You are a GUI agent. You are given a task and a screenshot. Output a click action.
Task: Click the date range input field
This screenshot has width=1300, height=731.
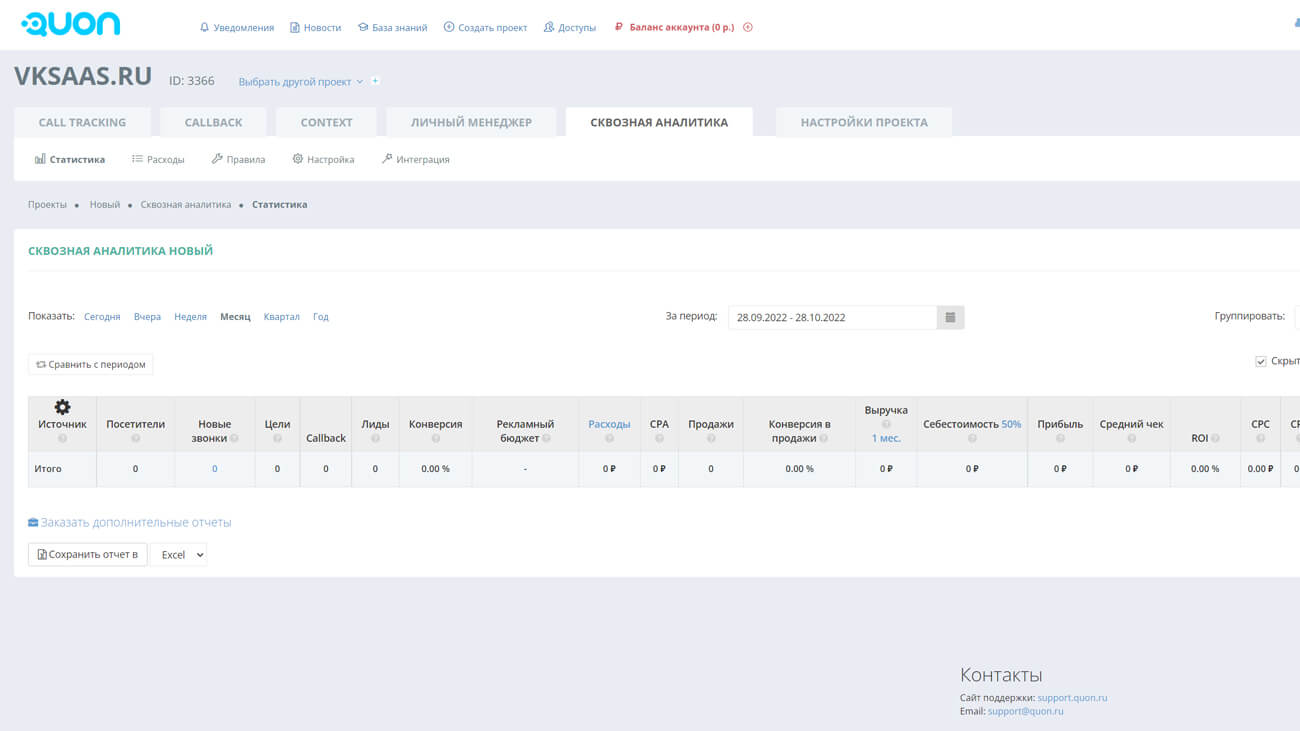[x=832, y=317]
